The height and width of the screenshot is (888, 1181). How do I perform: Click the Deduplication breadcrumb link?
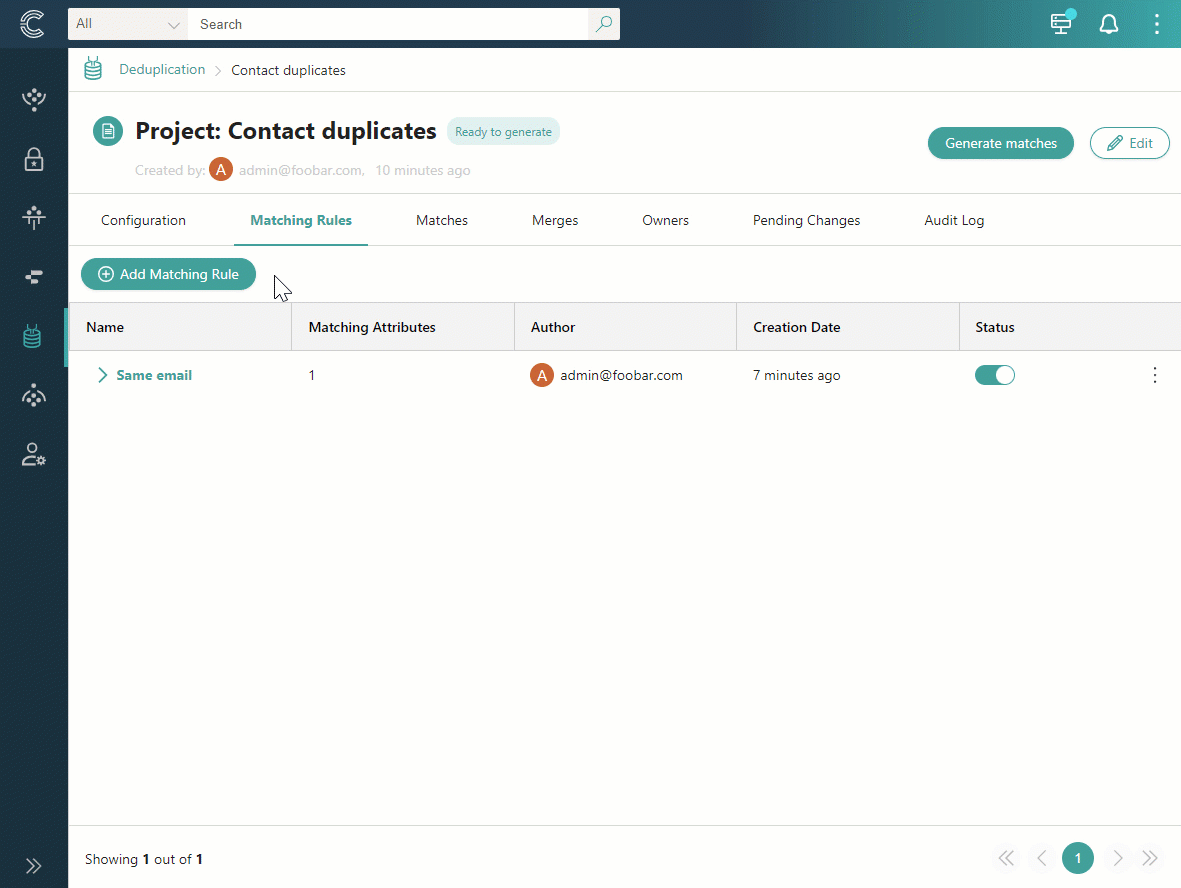[x=162, y=70]
